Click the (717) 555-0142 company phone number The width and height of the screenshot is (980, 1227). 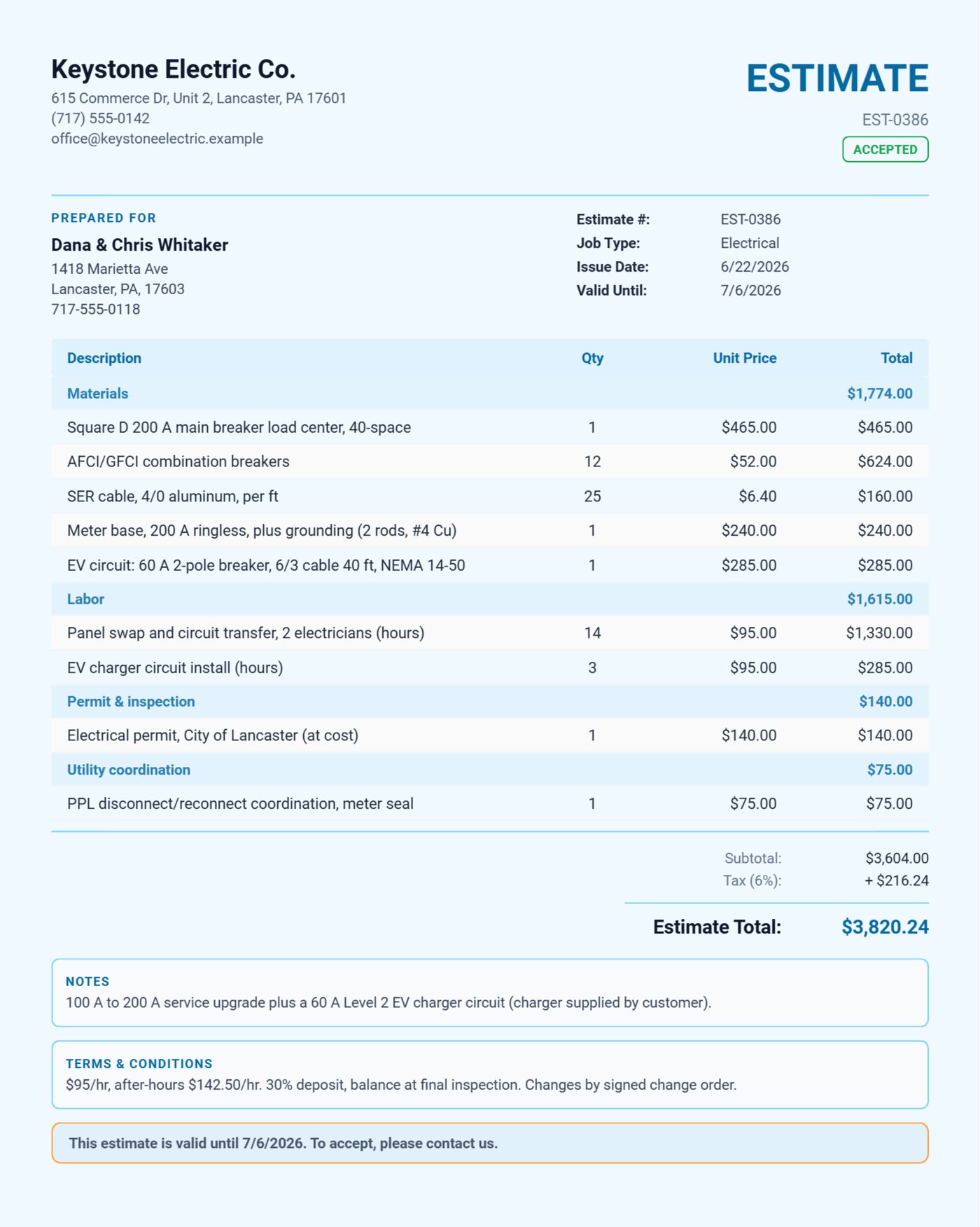pyautogui.click(x=100, y=118)
